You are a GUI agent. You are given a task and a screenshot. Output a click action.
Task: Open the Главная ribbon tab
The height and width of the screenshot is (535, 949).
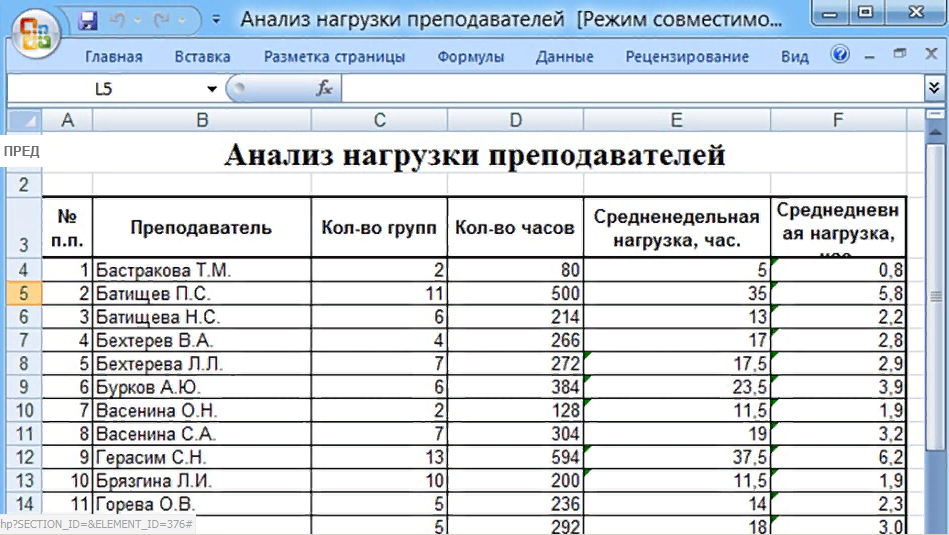click(x=114, y=57)
